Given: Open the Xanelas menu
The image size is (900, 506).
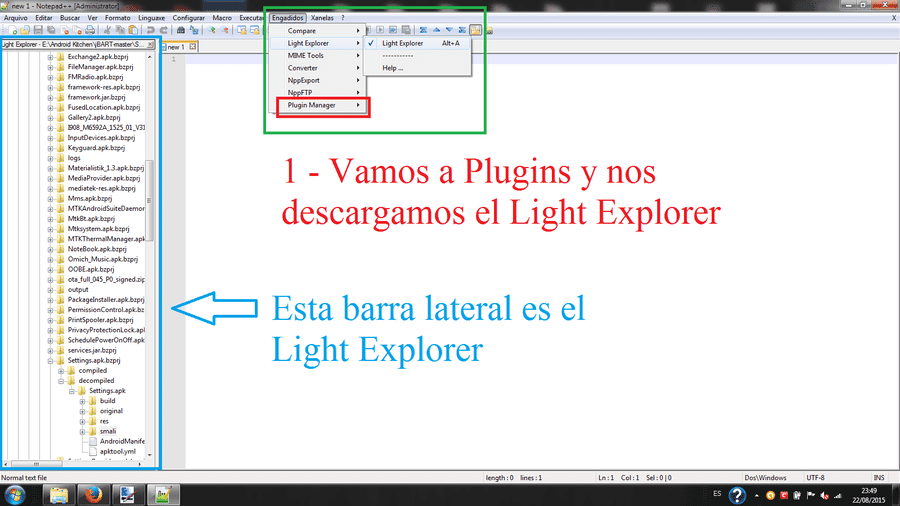Looking at the screenshot, I should point(322,18).
